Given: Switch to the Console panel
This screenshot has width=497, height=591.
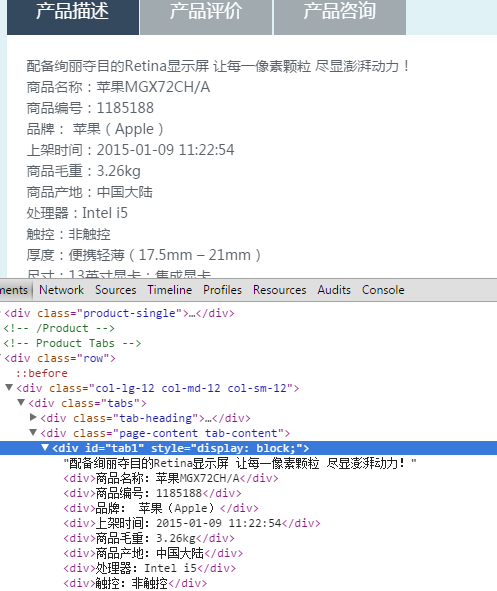Looking at the screenshot, I should click(x=383, y=290).
